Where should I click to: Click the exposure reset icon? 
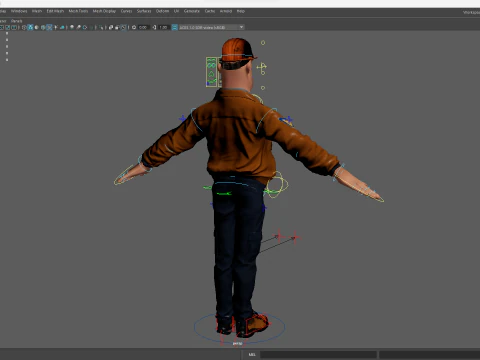pyautogui.click(x=134, y=27)
